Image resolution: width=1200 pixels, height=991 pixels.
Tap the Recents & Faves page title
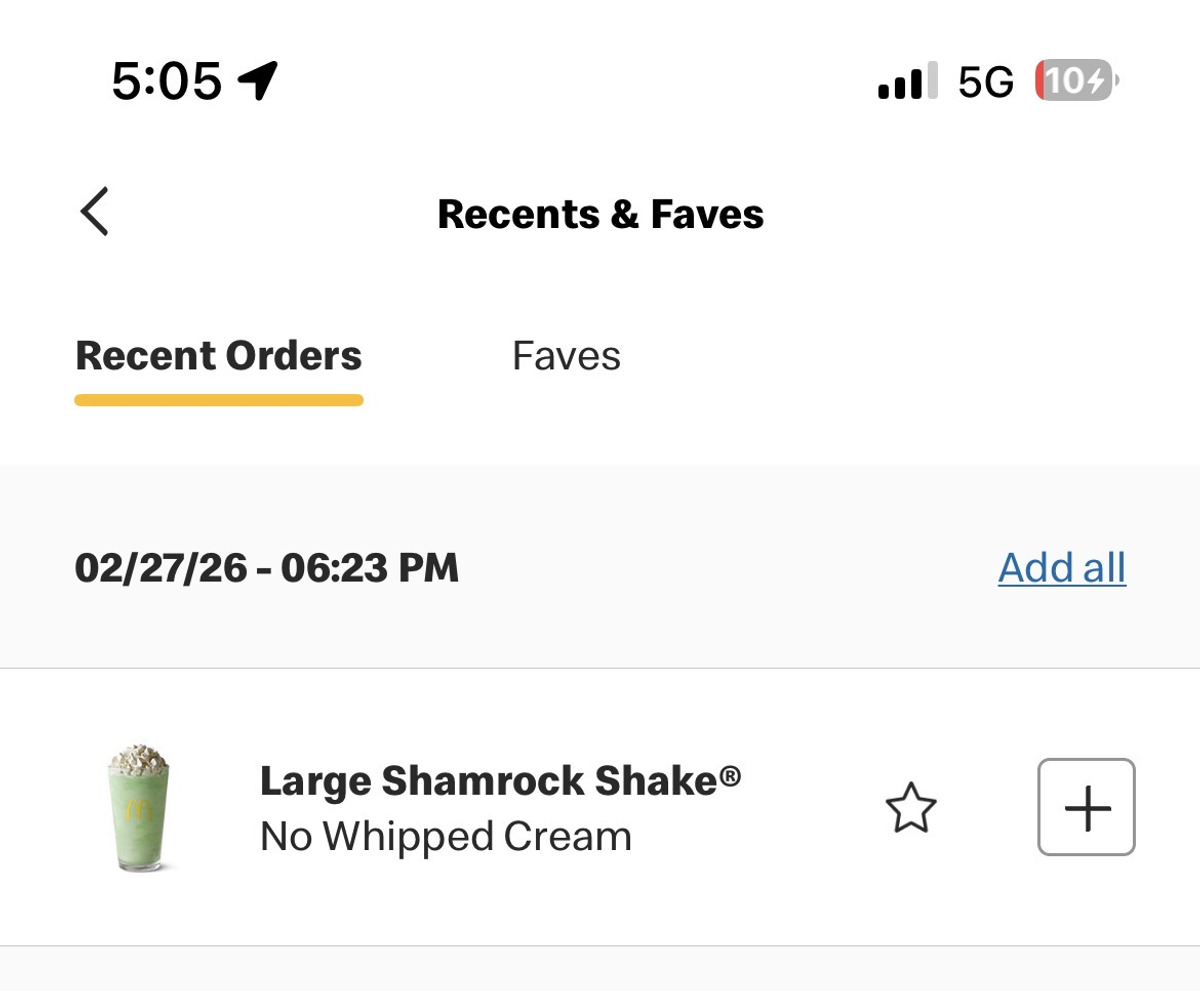(x=600, y=214)
